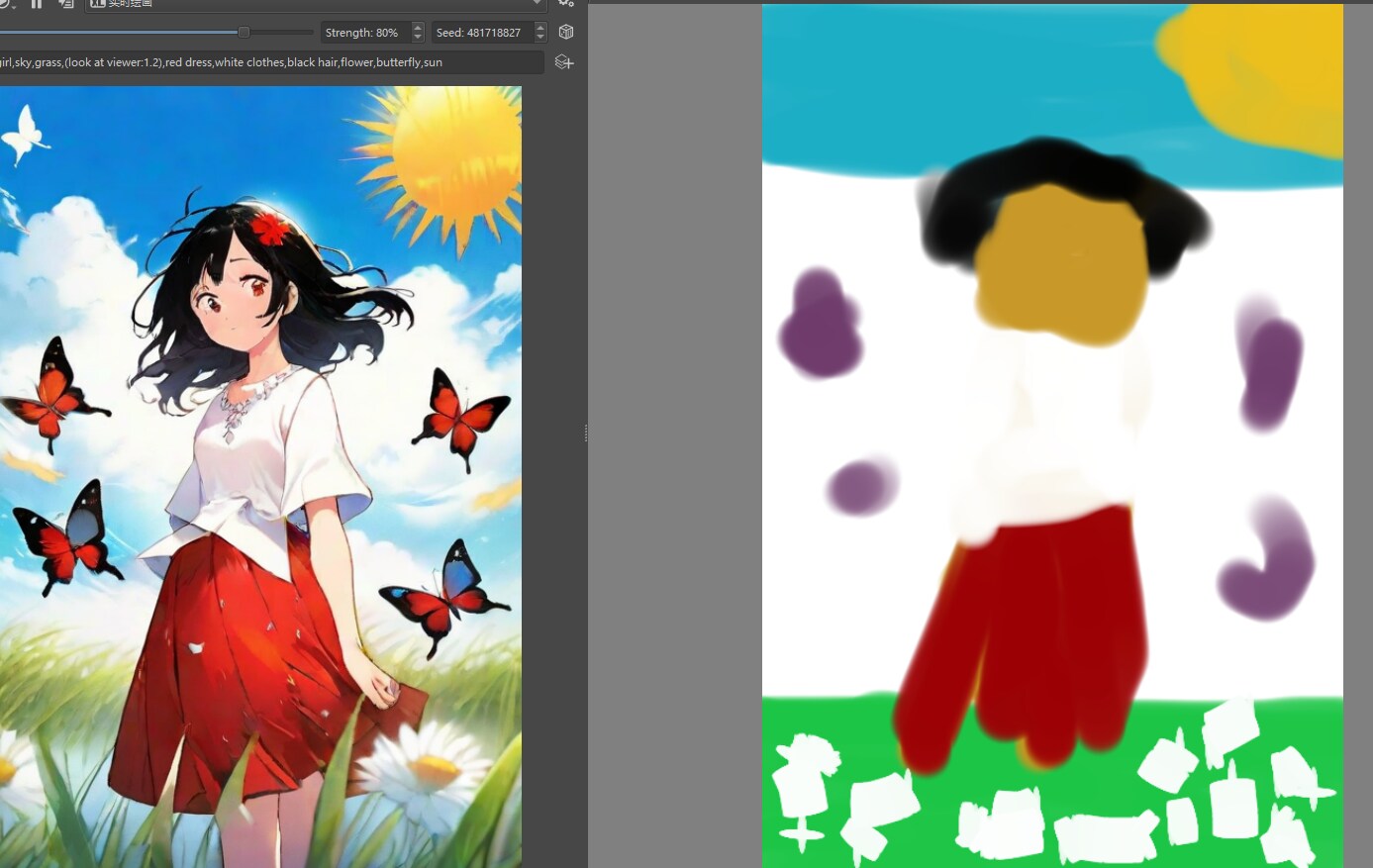Randomize the seed with the dice icon
The image size is (1373, 868).
click(x=565, y=33)
